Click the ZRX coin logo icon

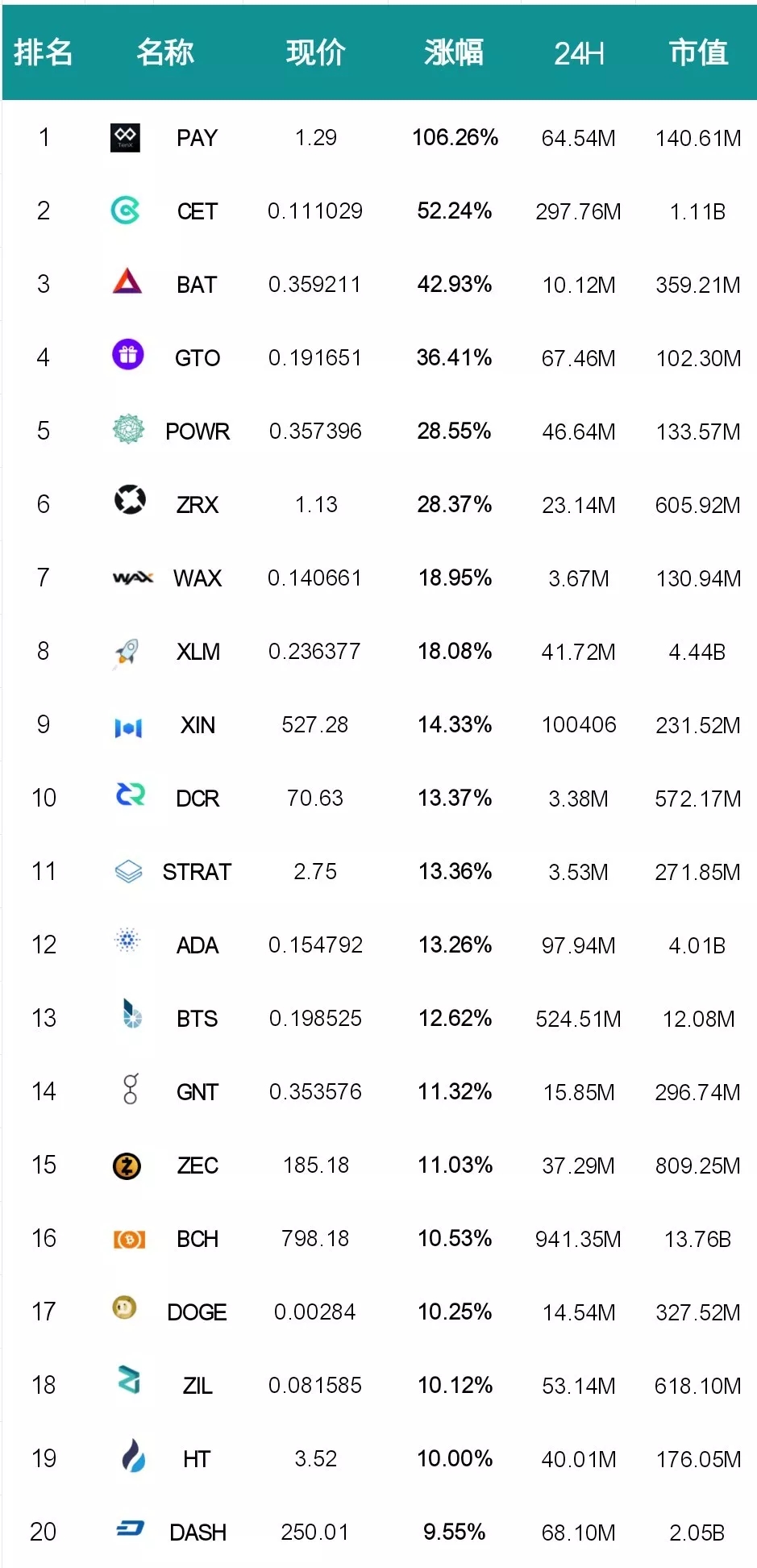[130, 500]
